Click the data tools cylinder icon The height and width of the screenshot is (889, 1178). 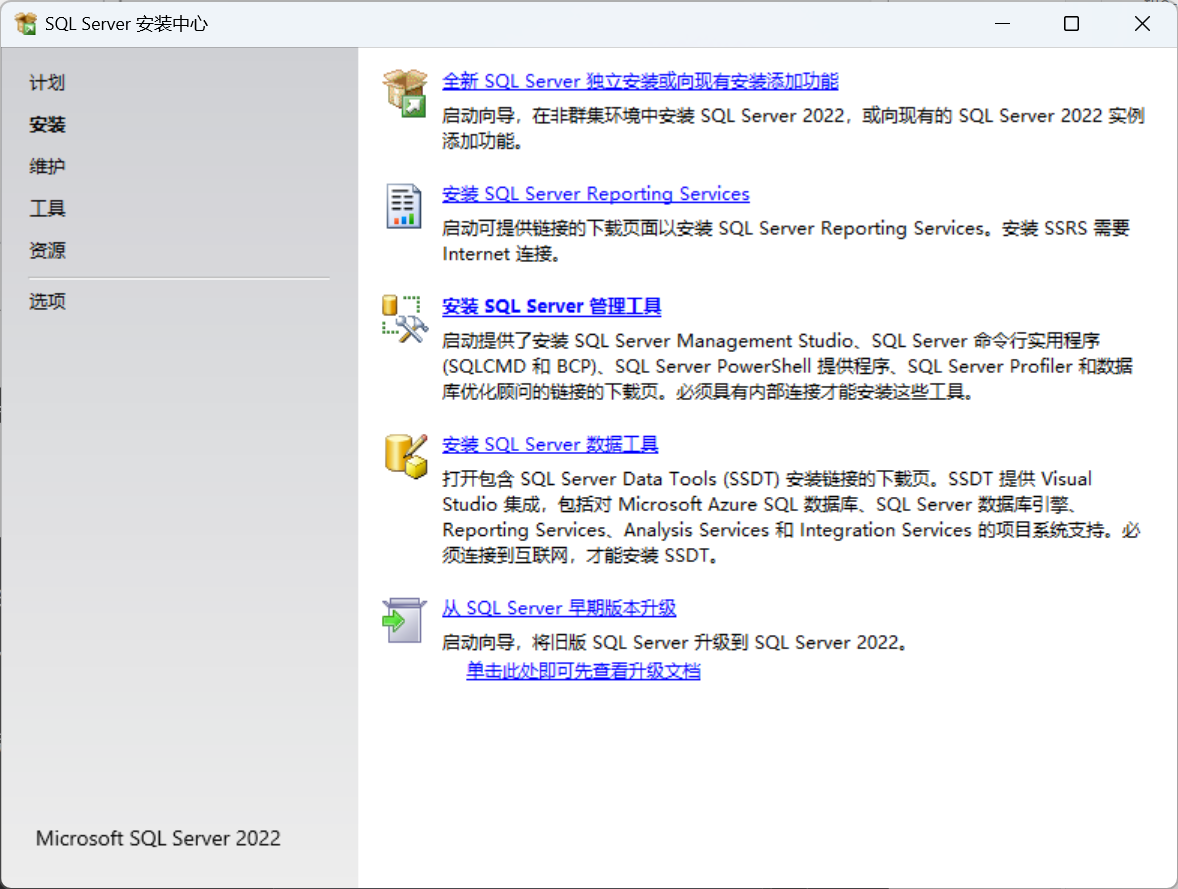pyautogui.click(x=406, y=456)
